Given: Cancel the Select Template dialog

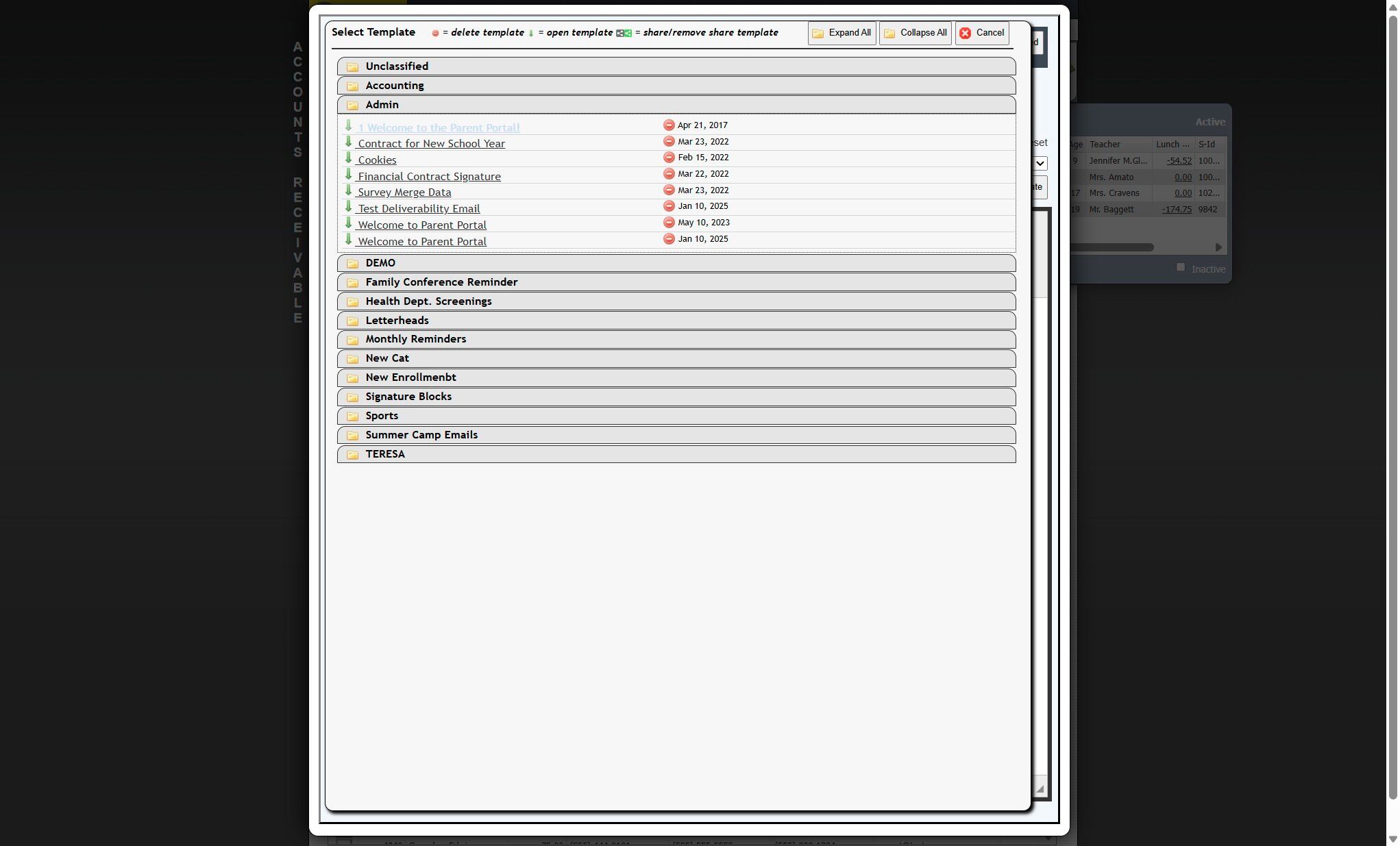Looking at the screenshot, I should pyautogui.click(x=981, y=33).
